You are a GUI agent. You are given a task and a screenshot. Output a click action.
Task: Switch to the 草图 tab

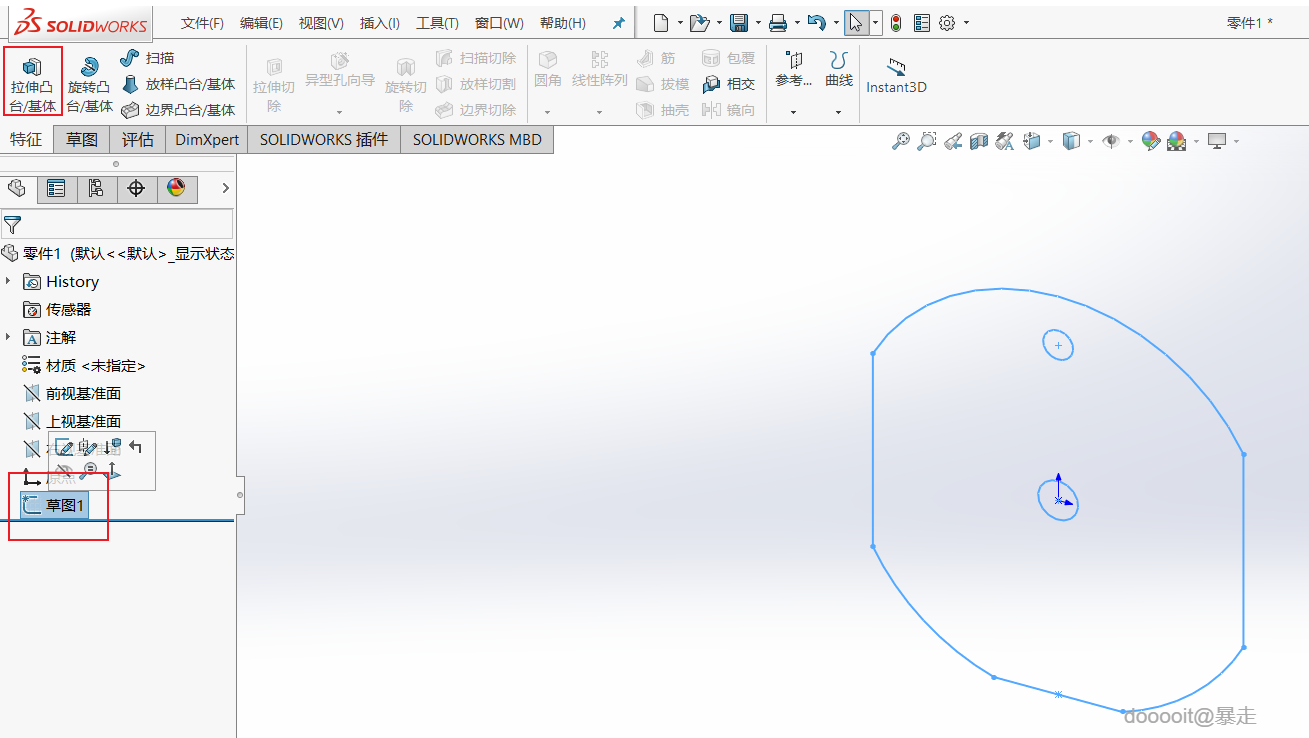click(x=82, y=139)
